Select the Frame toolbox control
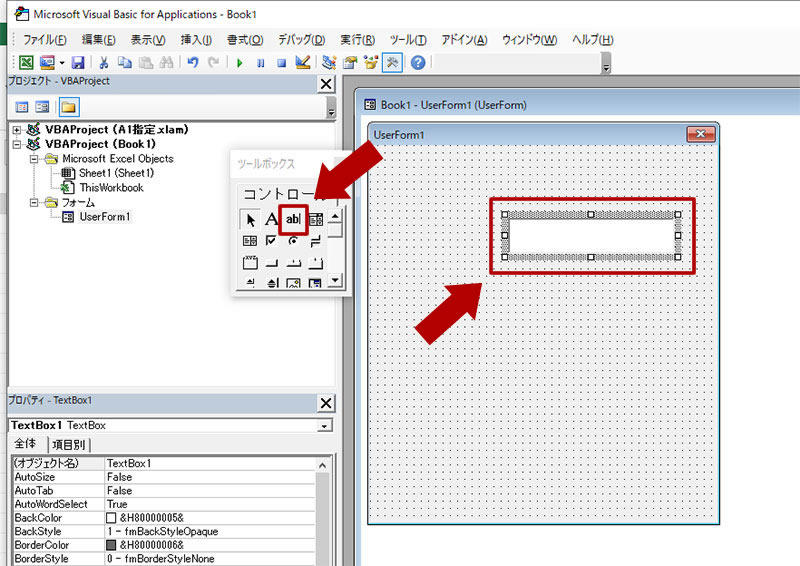 click(250, 263)
